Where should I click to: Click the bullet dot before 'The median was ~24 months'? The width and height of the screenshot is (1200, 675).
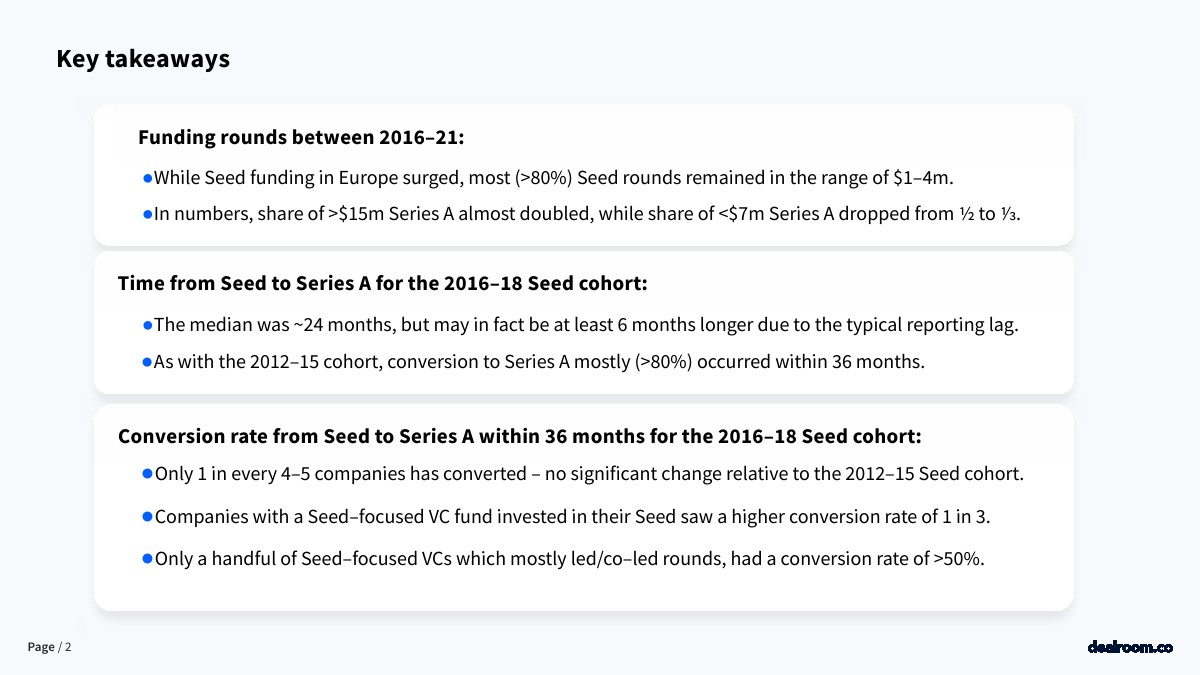[x=148, y=324]
